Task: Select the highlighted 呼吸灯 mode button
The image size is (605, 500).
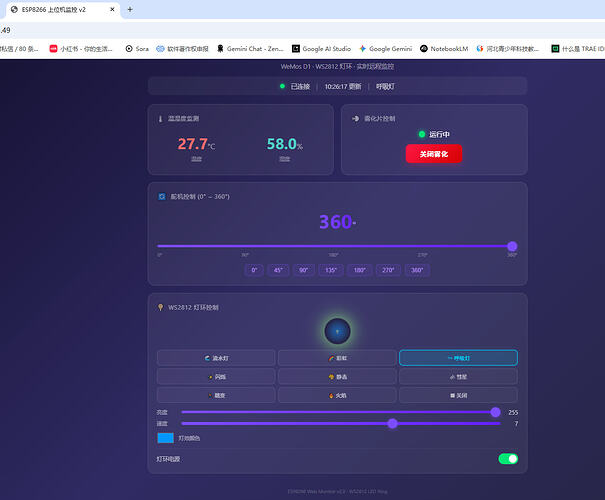Action: (458, 358)
